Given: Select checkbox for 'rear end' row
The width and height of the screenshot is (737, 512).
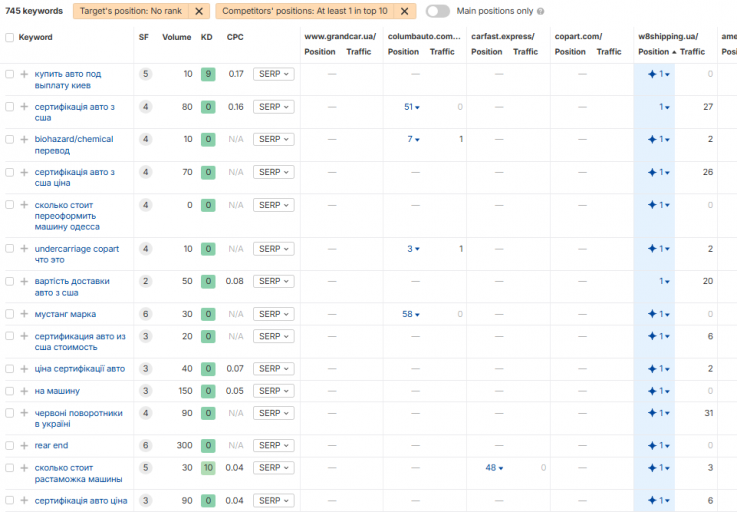Looking at the screenshot, I should pyautogui.click(x=9, y=445).
